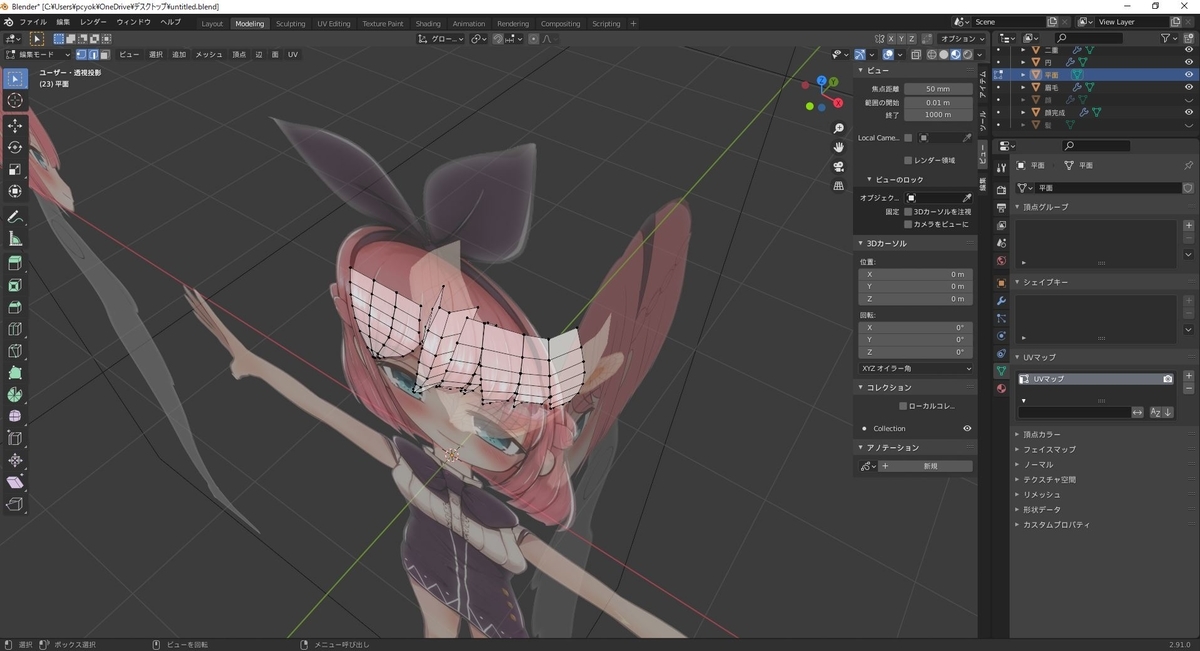
Task: Activate the 3D Cursor tool
Action: pos(15,101)
